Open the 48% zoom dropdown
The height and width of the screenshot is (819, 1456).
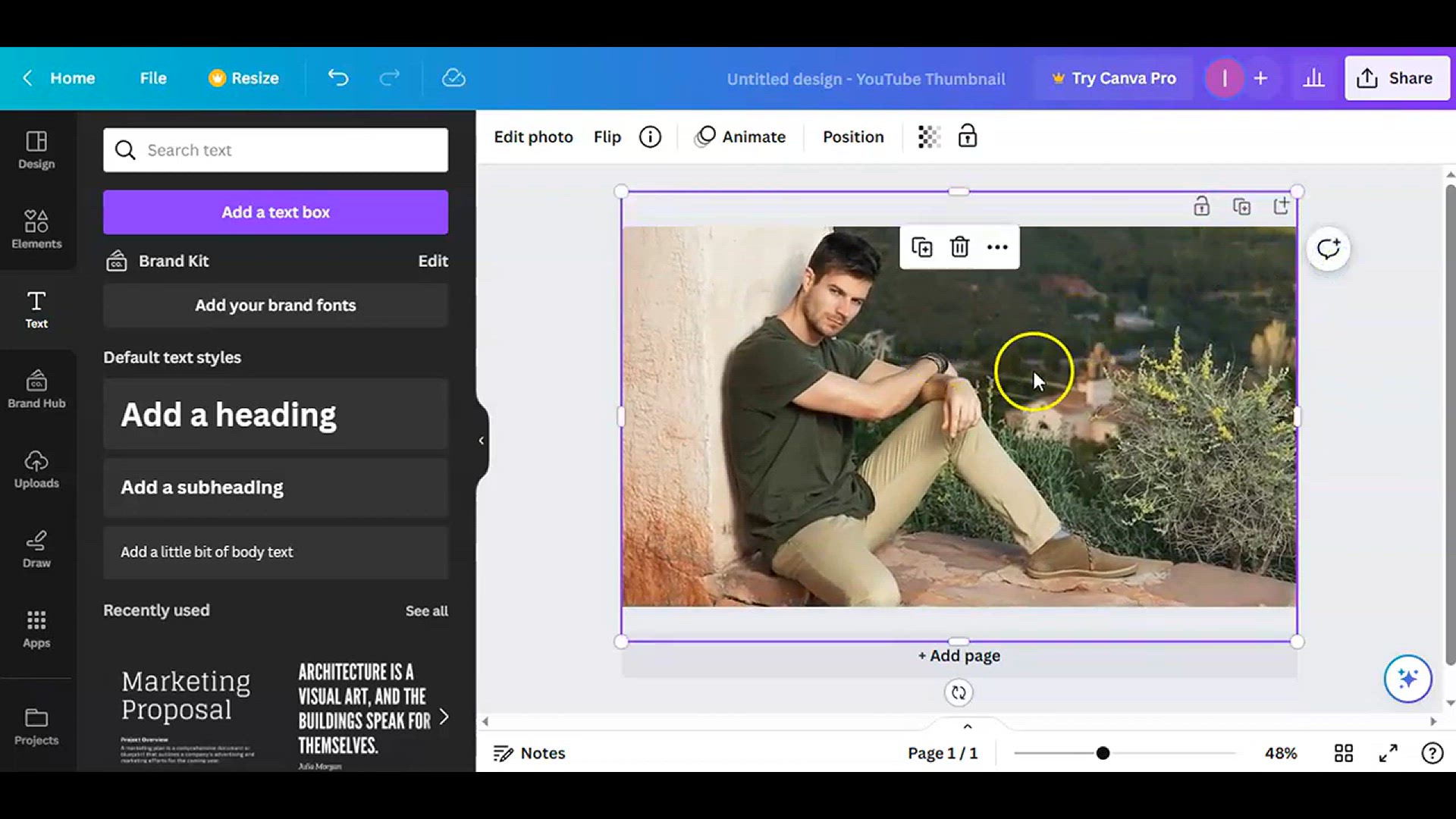[x=1280, y=753]
